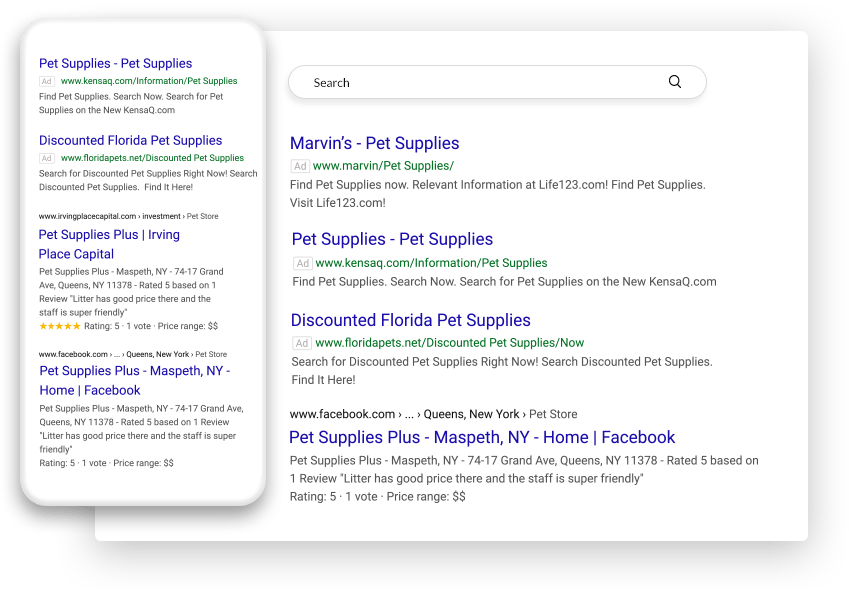Visit www.kensaq.com/Information/Pet Supplies URL in phone results

[x=149, y=81]
